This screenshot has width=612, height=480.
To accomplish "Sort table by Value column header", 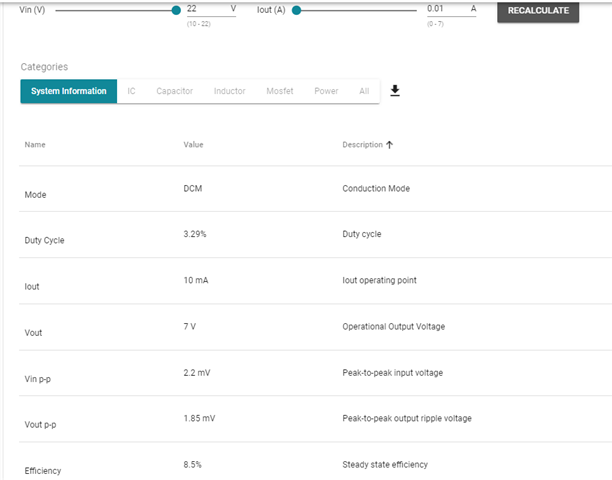I will click(x=193, y=145).
